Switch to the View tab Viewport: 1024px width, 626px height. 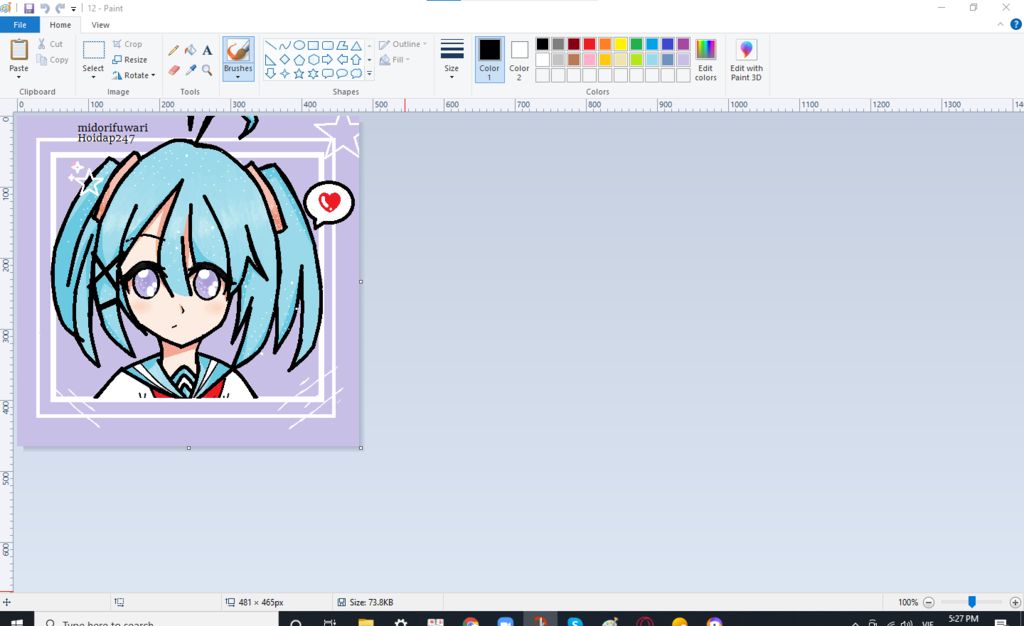coord(101,25)
